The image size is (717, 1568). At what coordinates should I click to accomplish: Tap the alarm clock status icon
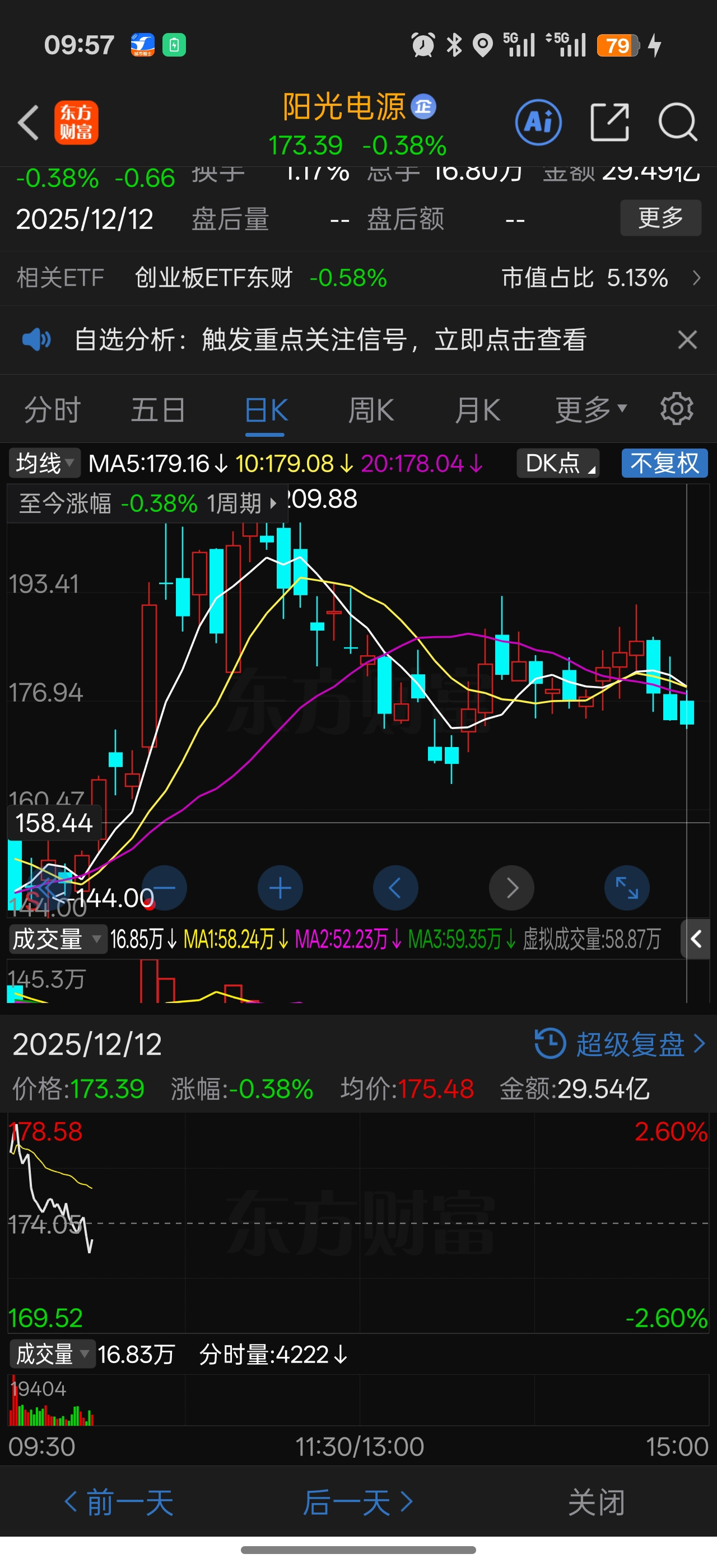[423, 45]
